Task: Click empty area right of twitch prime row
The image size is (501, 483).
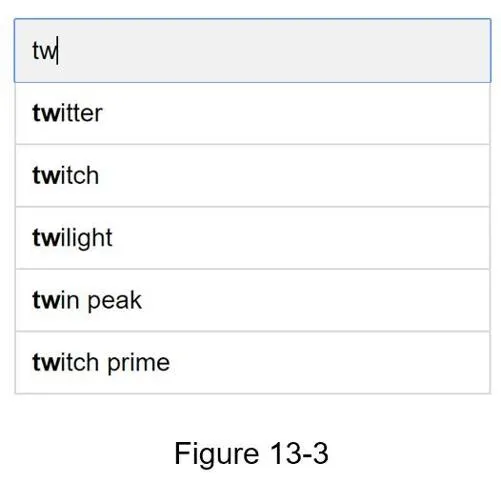Action: click(x=330, y=363)
